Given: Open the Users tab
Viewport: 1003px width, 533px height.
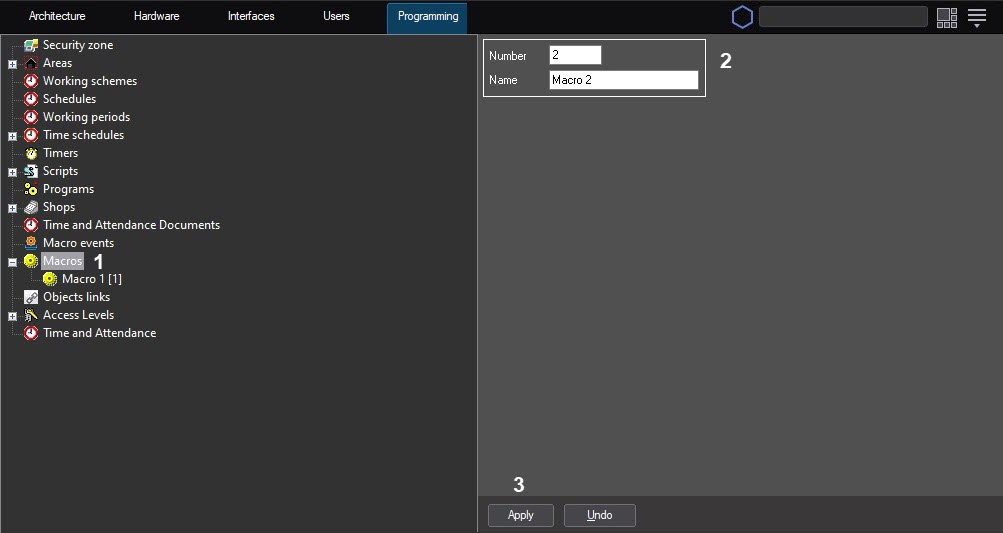Looking at the screenshot, I should click(x=336, y=17).
